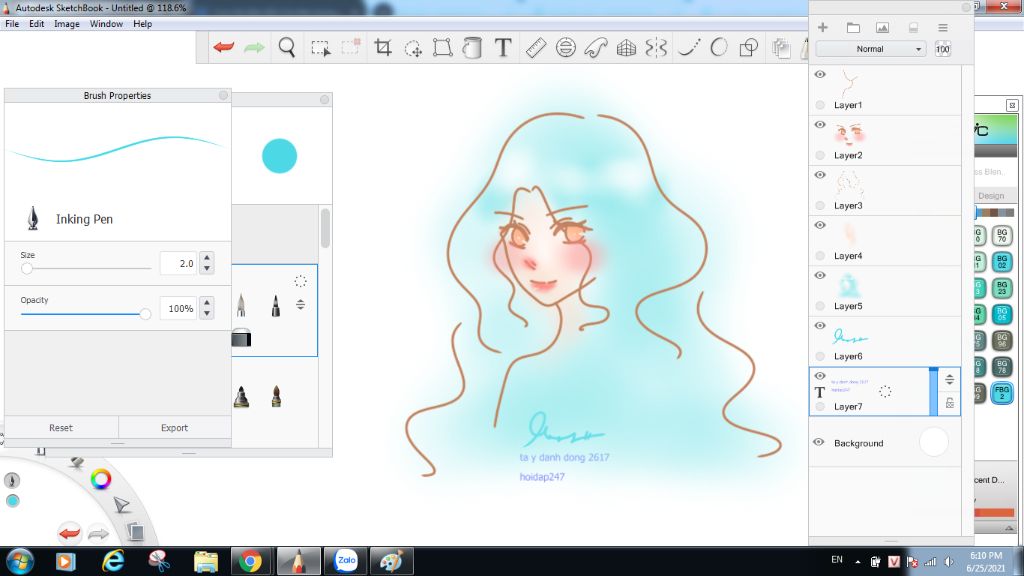The image size is (1024, 576).
Task: Select the Zoom magnifier tool
Action: [x=287, y=48]
